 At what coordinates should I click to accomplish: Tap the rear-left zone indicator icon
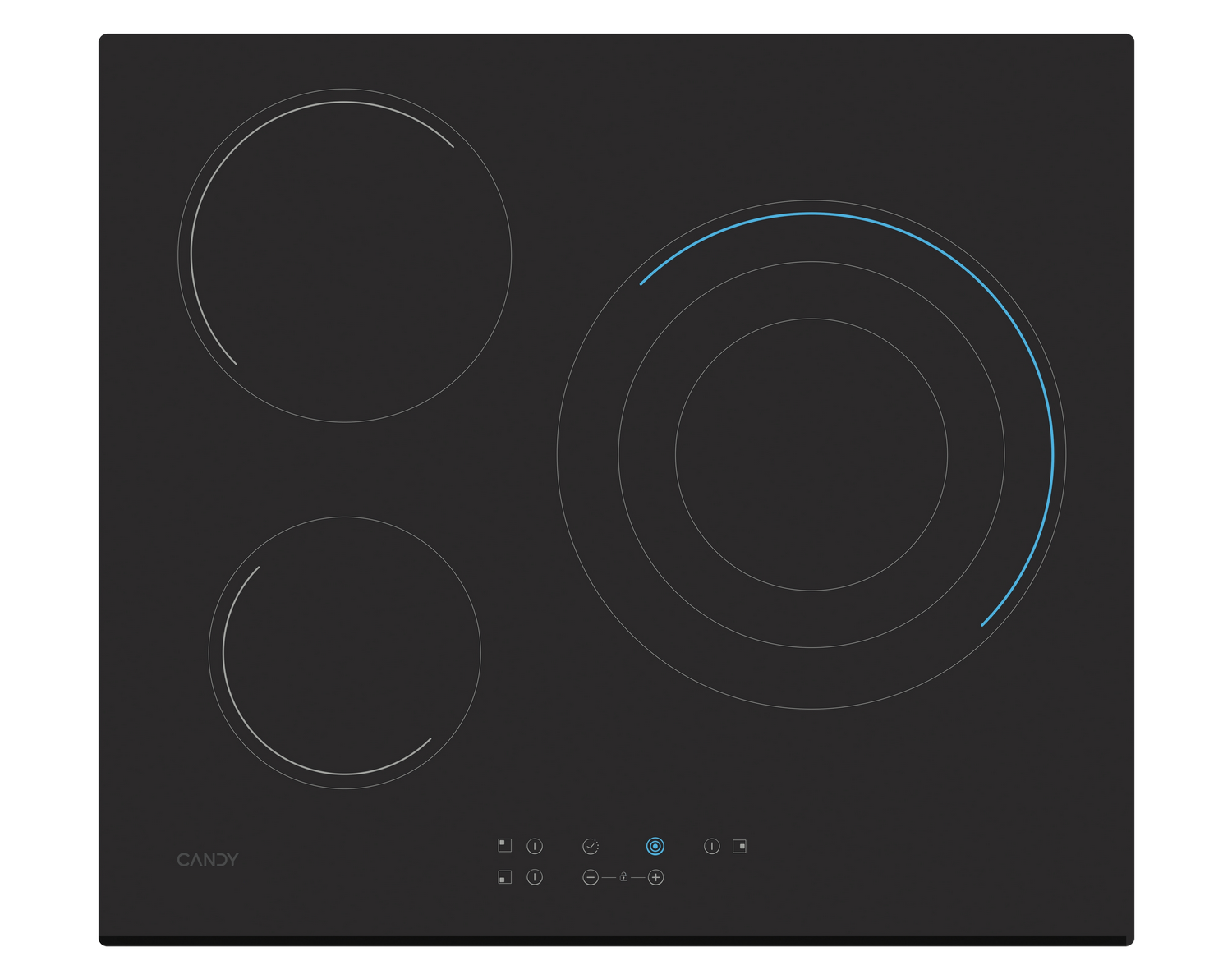coord(505,845)
